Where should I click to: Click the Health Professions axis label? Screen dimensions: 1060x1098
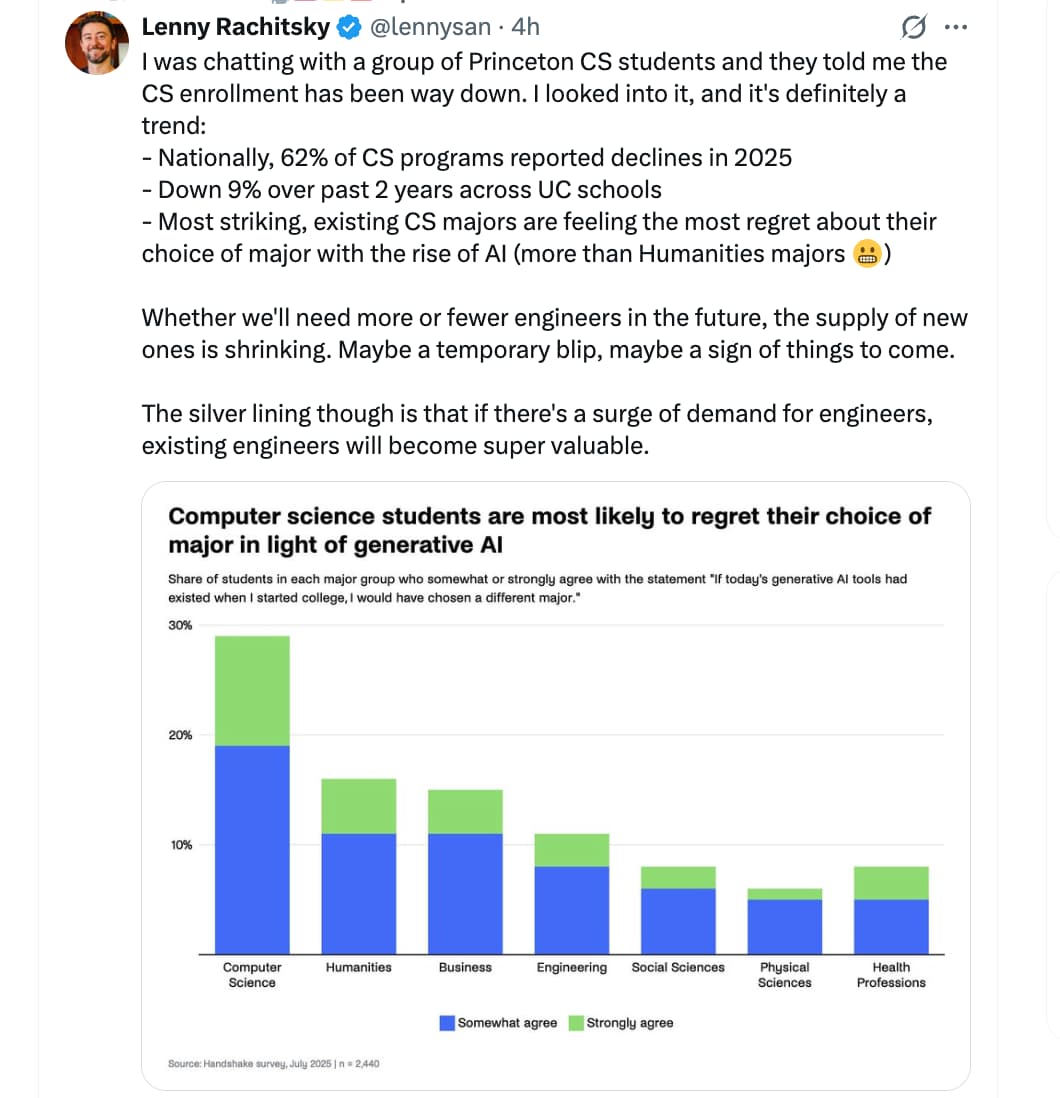891,975
